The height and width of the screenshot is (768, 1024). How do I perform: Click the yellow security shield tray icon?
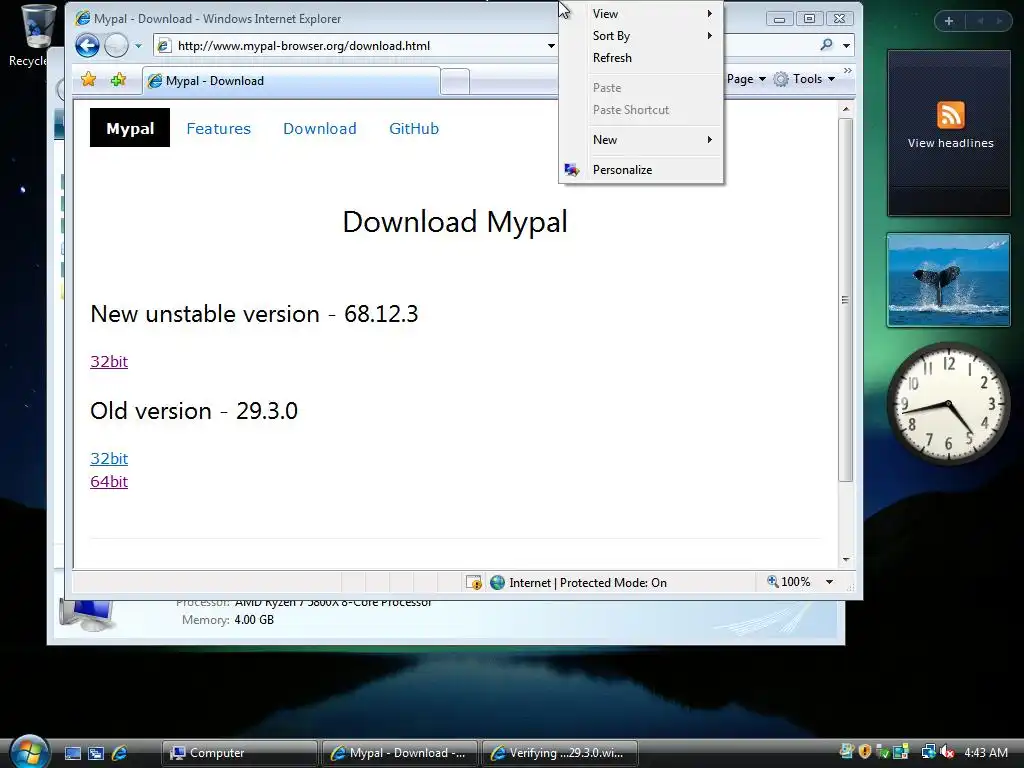[865, 752]
